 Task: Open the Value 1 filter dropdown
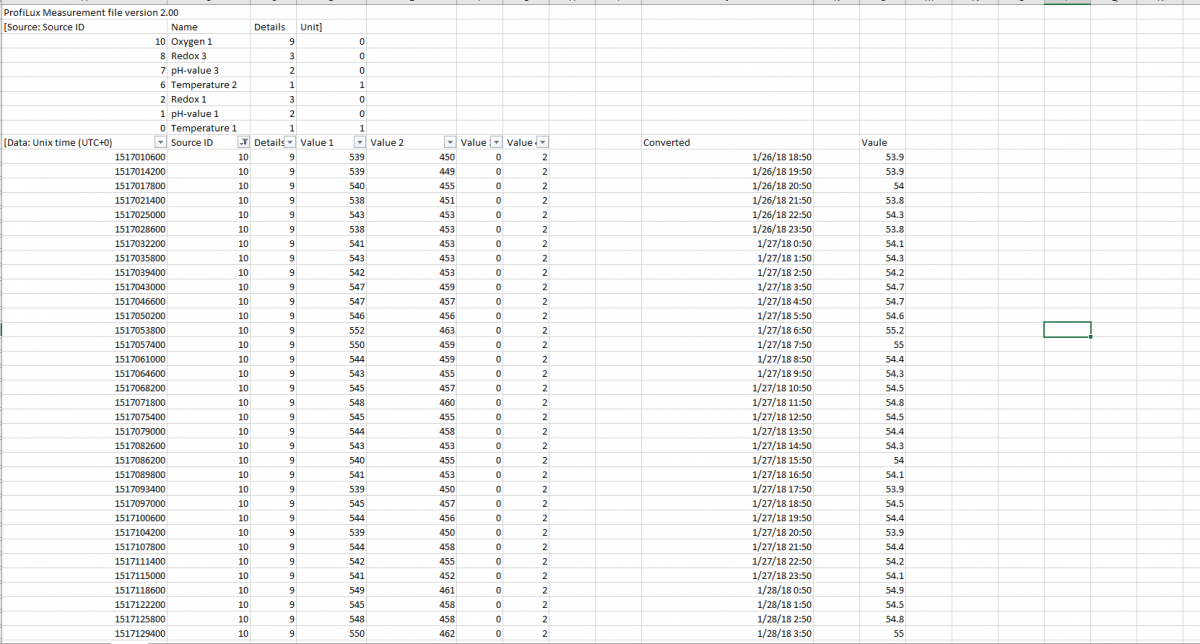pyautogui.click(x=359, y=143)
